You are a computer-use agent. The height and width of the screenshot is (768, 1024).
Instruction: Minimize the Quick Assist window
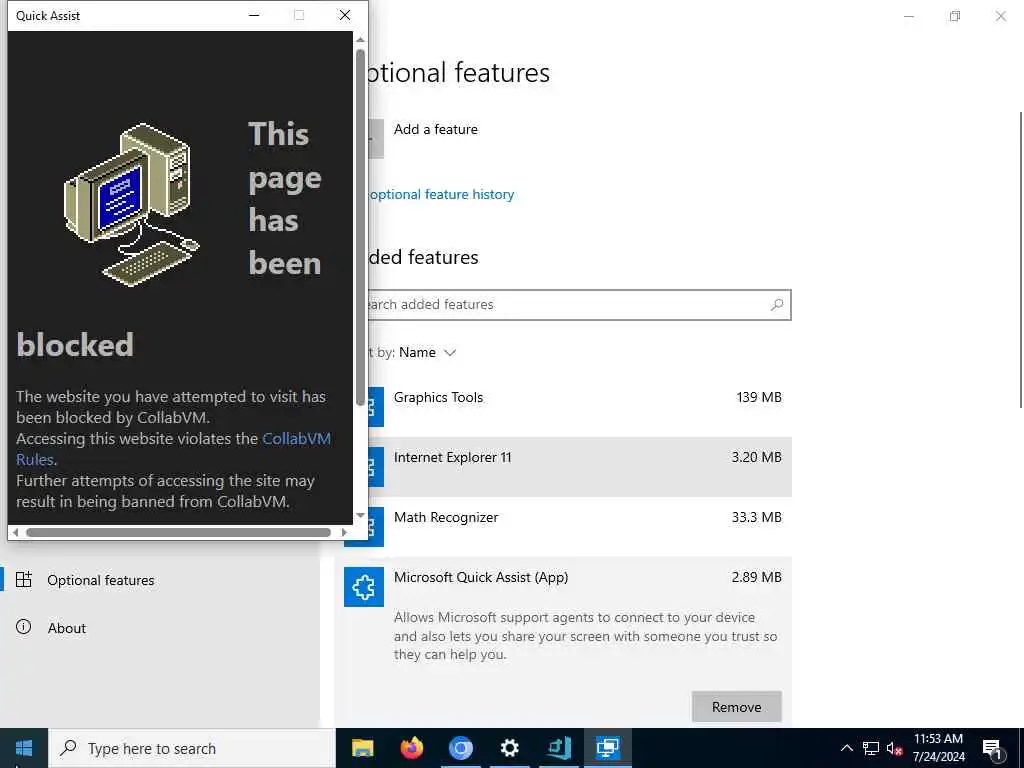254,15
